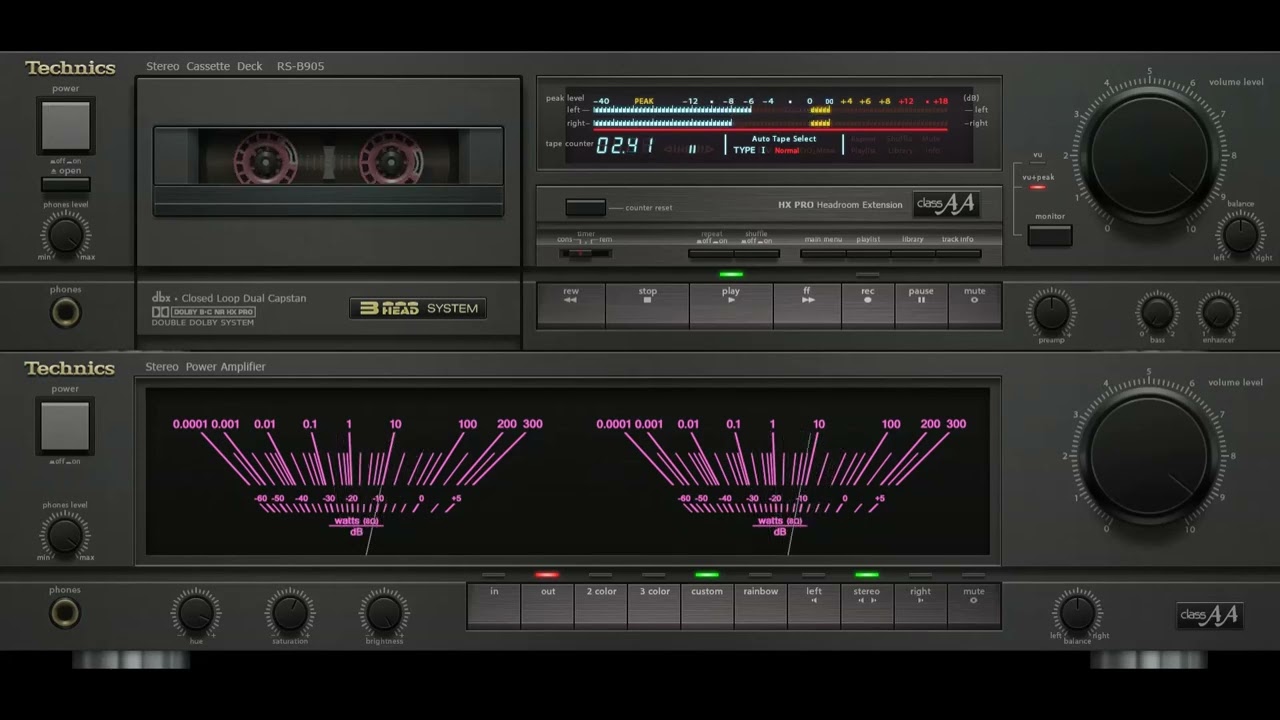The width and height of the screenshot is (1280, 720).
Task: Start recording with the rec button
Action: 868,305
